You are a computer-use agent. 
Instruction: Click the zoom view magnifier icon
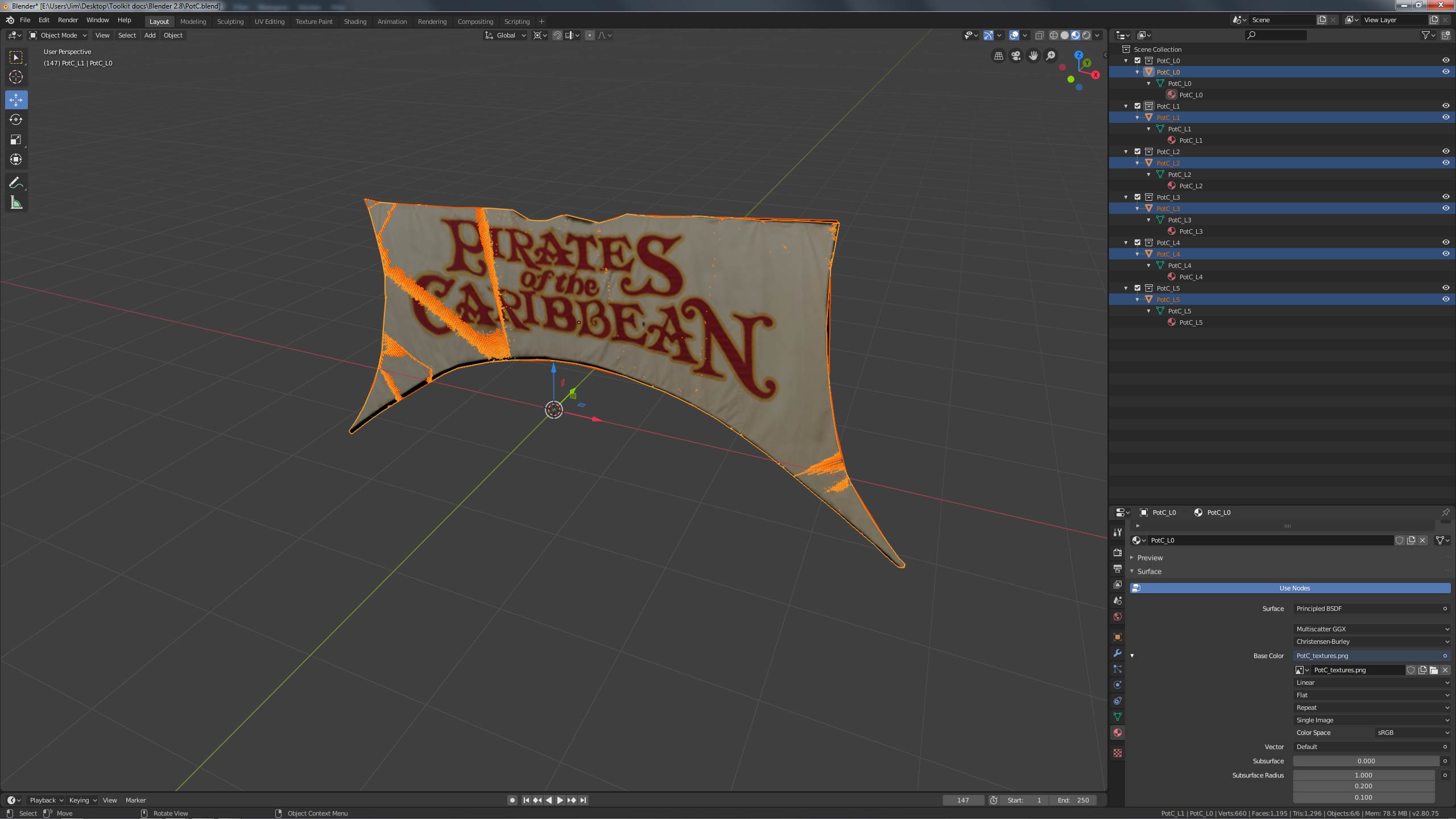(x=1050, y=56)
